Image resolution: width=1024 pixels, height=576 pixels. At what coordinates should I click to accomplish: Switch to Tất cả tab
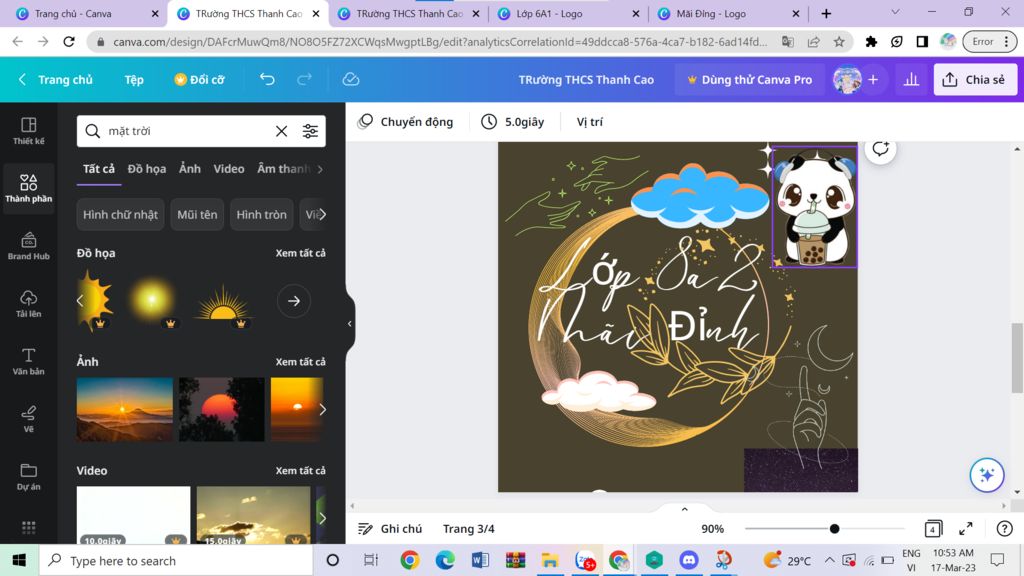[99, 168]
